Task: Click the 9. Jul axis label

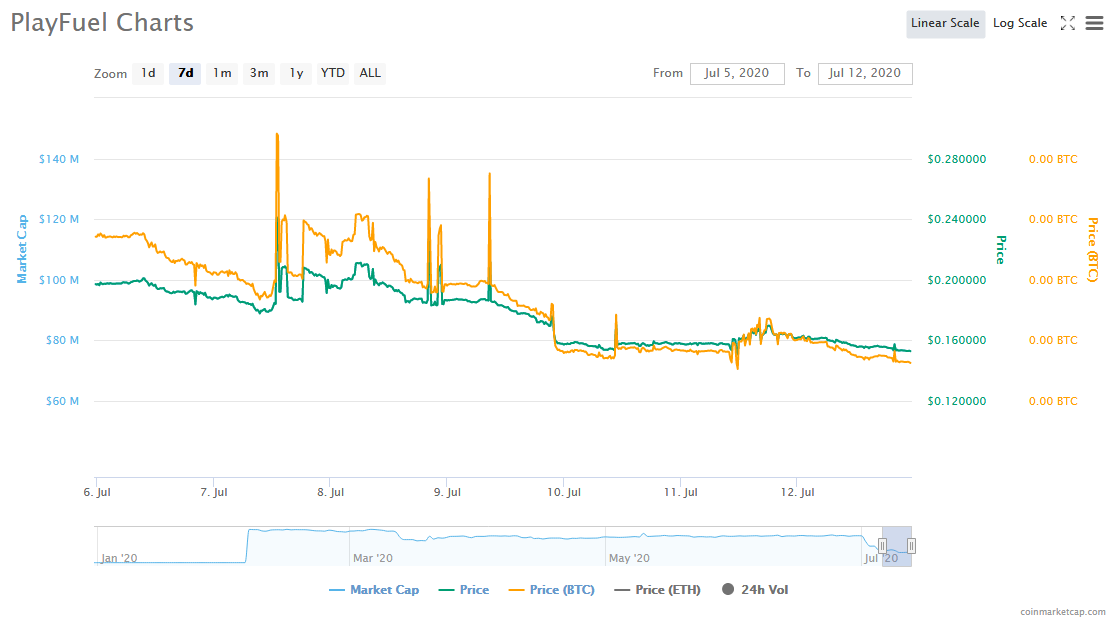Action: [447, 492]
